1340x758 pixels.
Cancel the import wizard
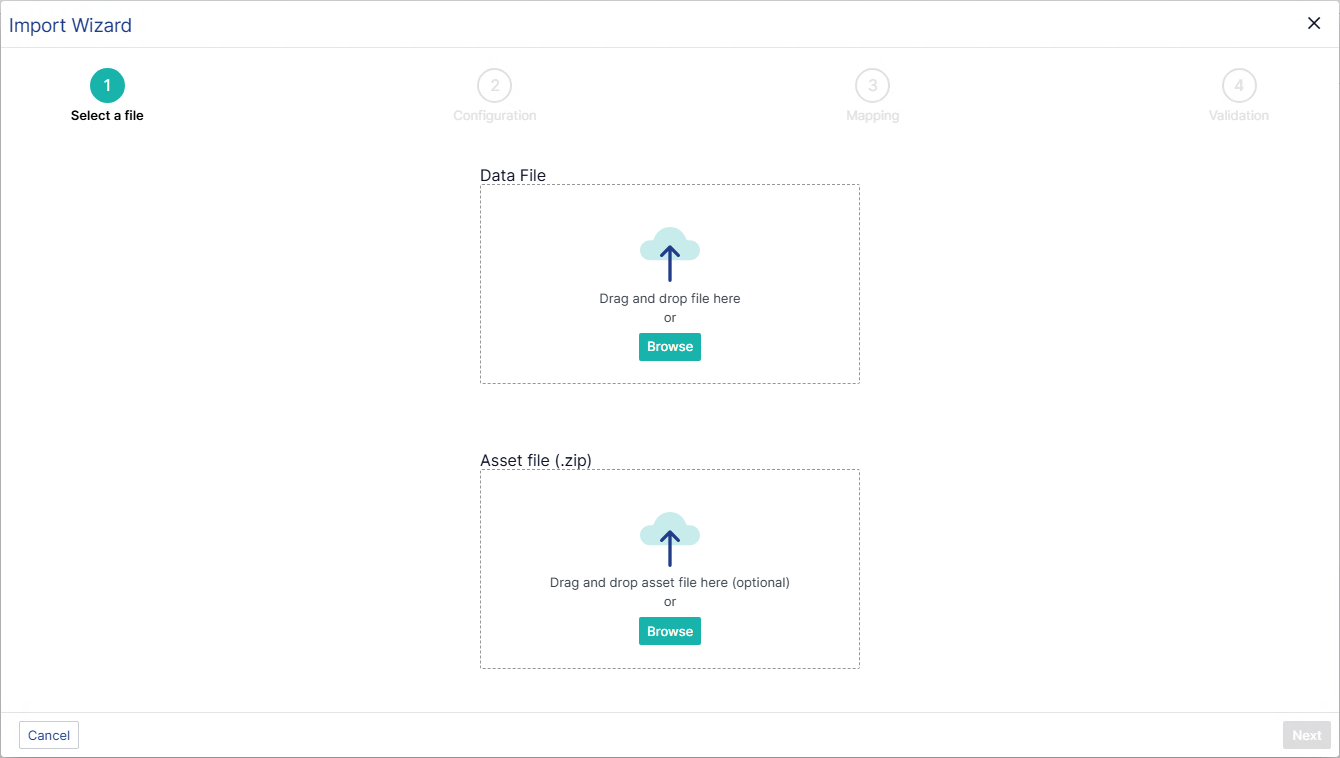tap(49, 735)
